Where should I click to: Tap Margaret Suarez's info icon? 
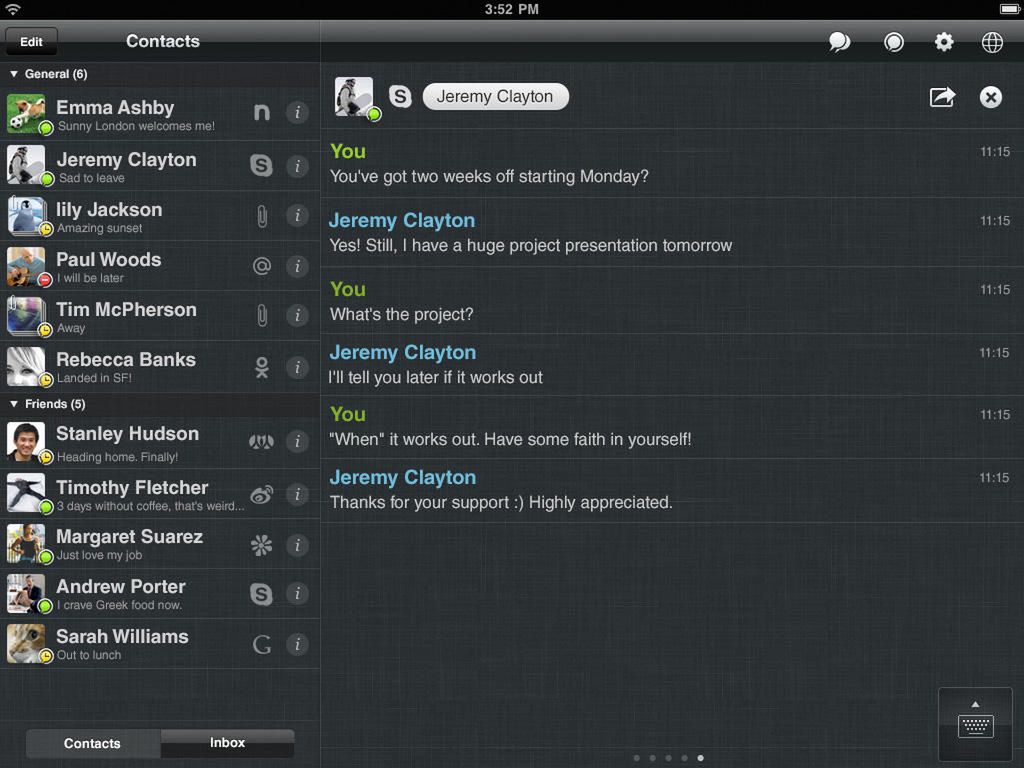pos(297,545)
